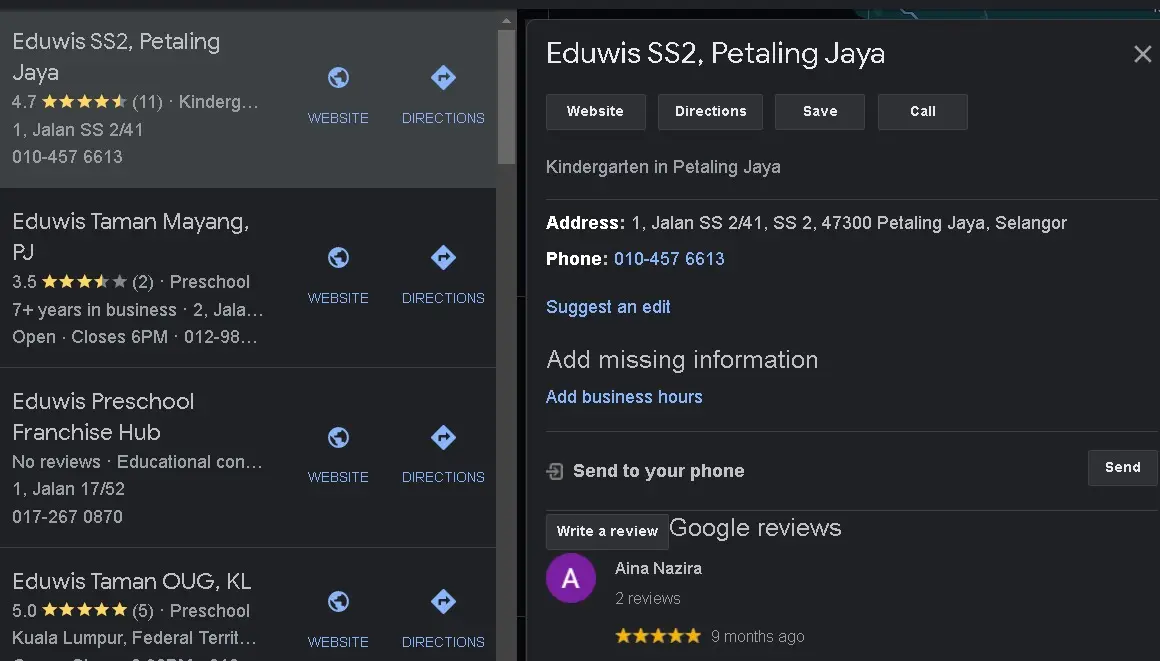This screenshot has width=1160, height=661.
Task: Click the Website button in details panel
Action: point(596,112)
